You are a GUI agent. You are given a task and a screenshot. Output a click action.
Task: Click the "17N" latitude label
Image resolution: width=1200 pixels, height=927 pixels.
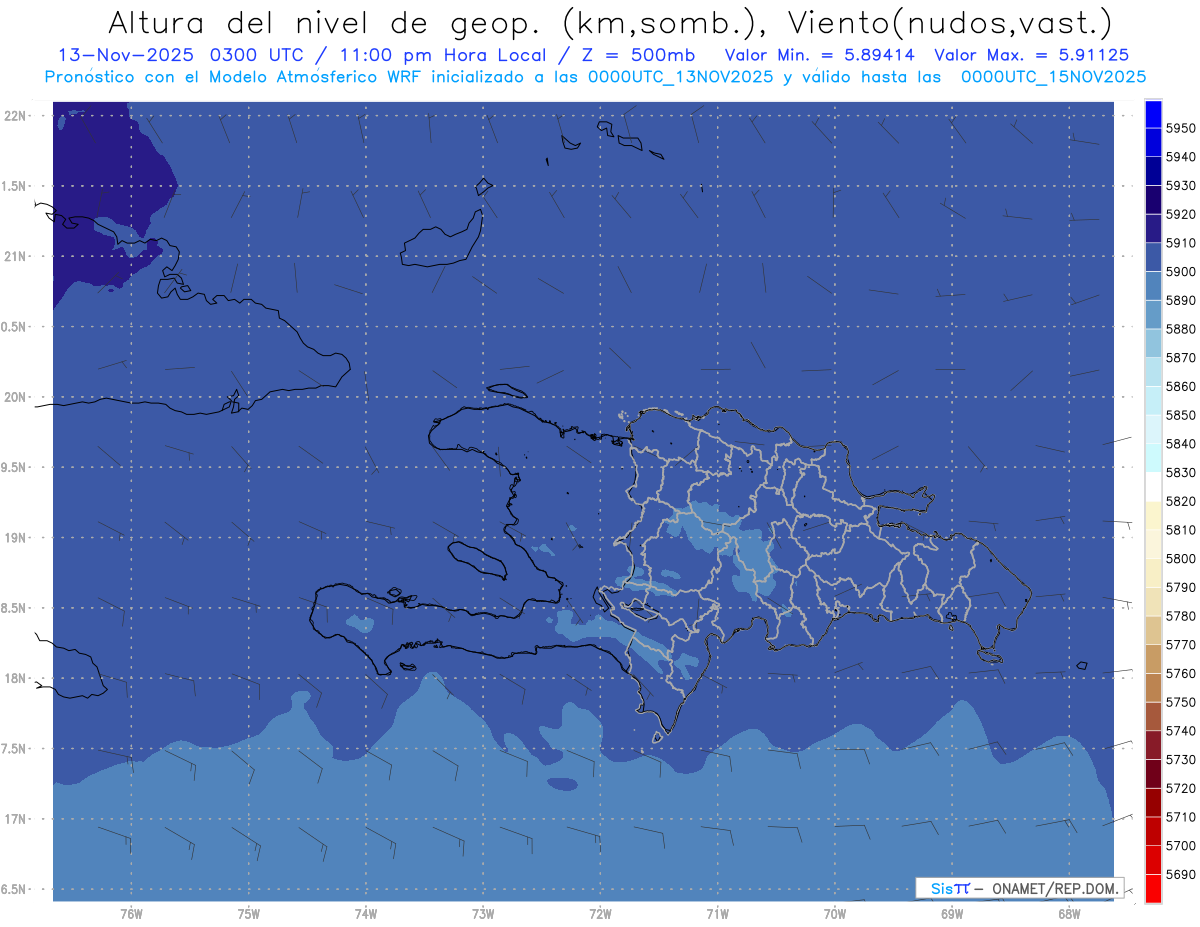tap(16, 819)
